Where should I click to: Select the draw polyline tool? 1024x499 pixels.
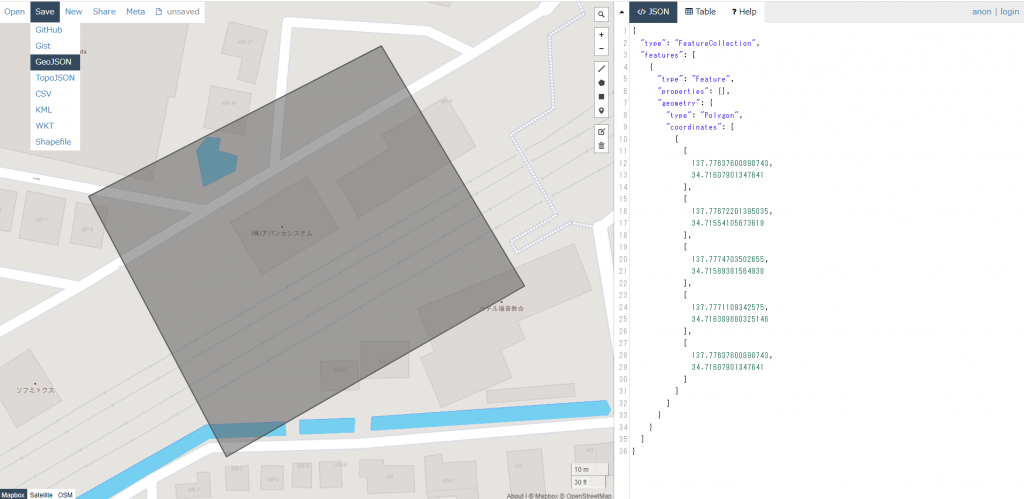601,69
